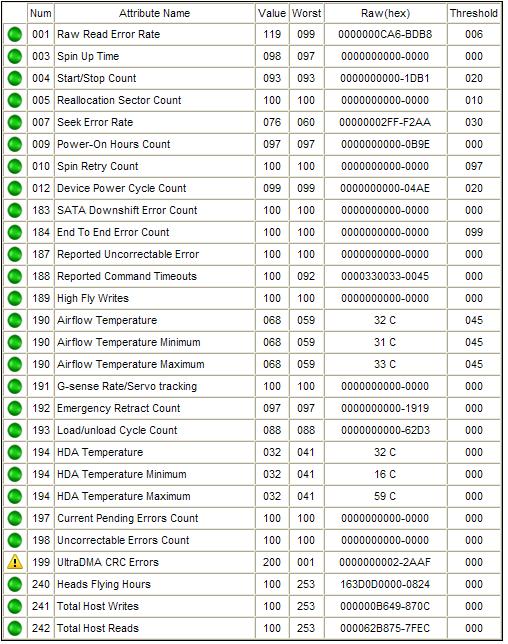Click status icon for Start/Stop Count row

tap(15, 78)
